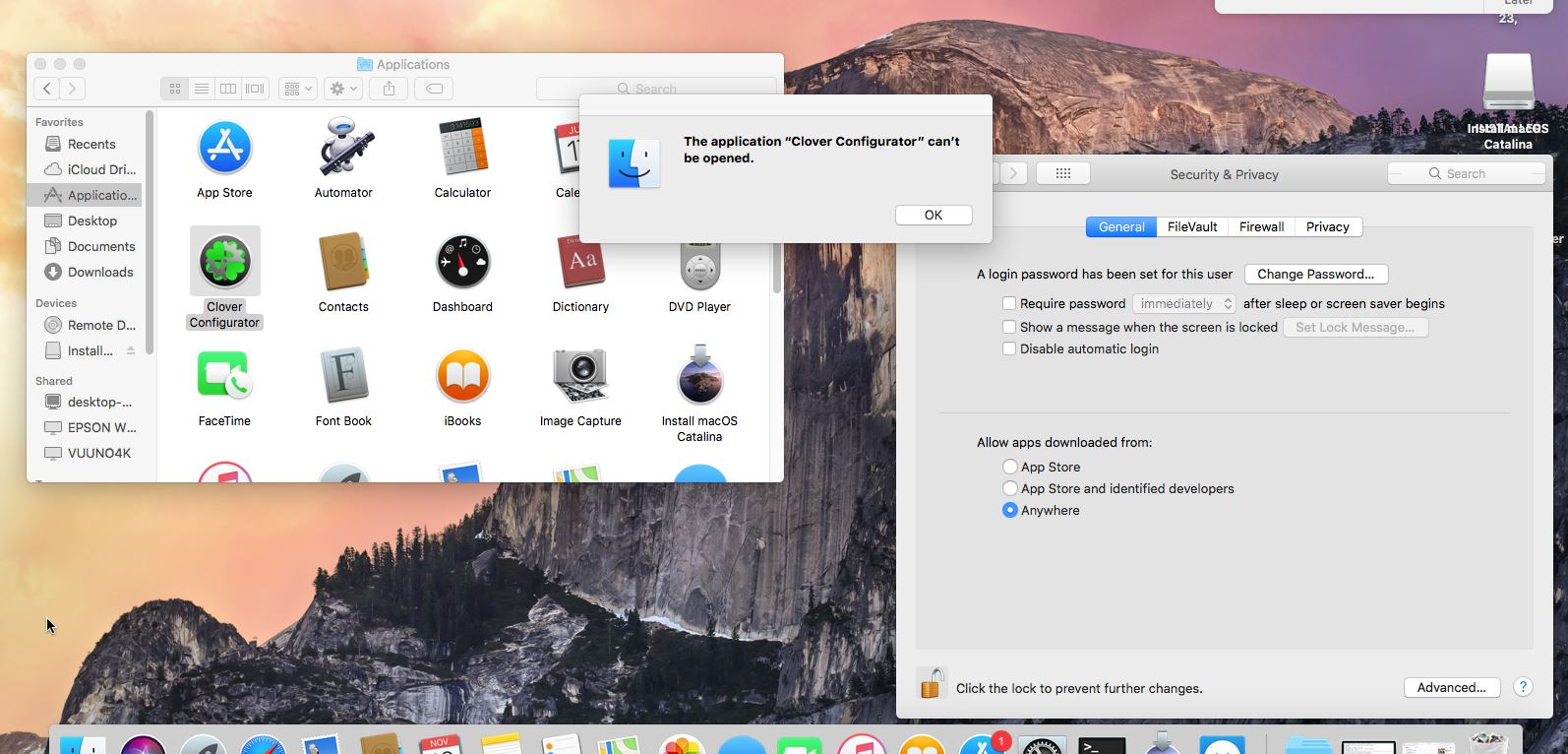Switch Finder to column view
The width and height of the screenshot is (1568, 754).
click(x=227, y=89)
